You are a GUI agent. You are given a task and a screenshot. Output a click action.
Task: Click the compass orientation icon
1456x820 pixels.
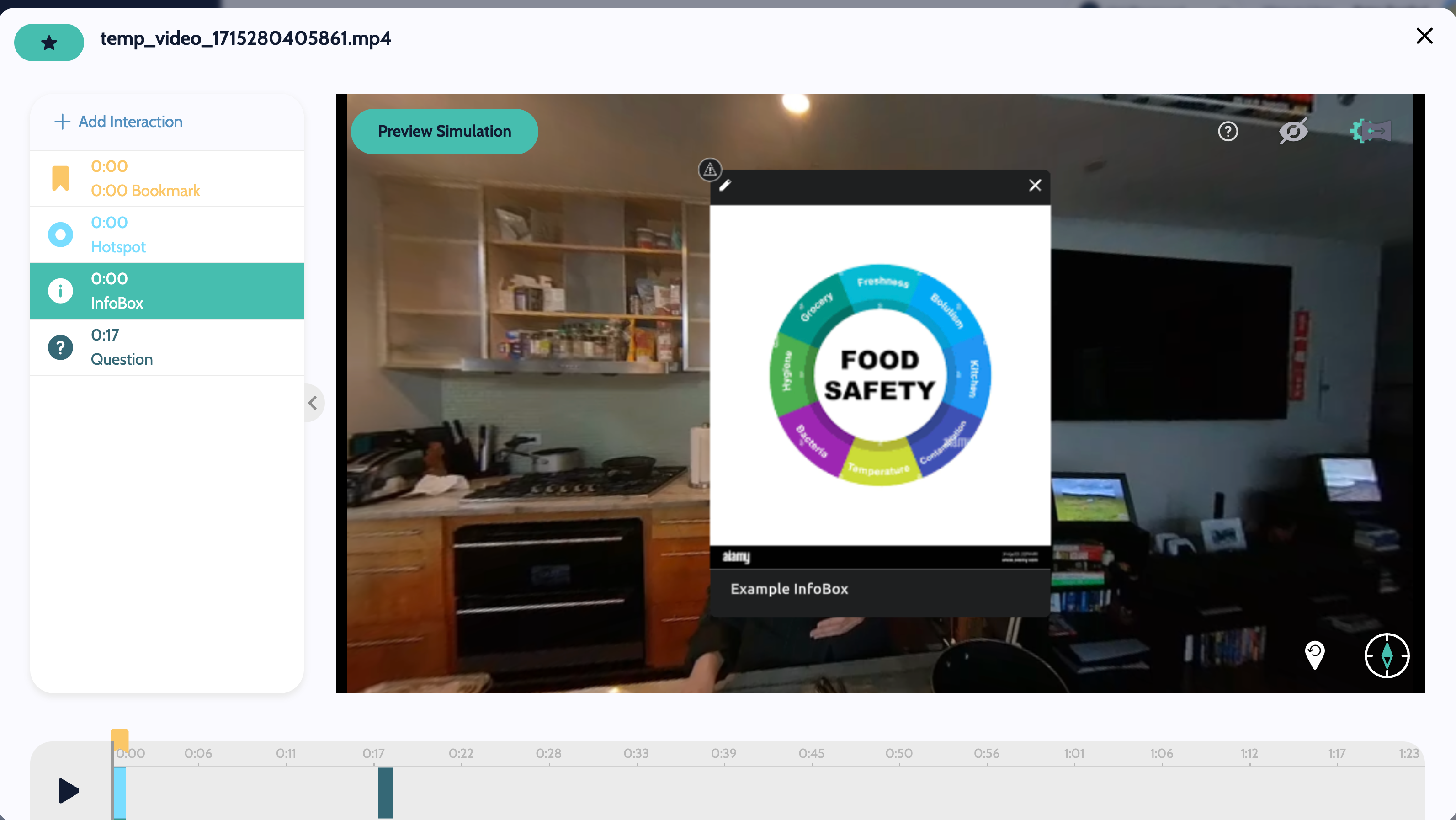1387,655
